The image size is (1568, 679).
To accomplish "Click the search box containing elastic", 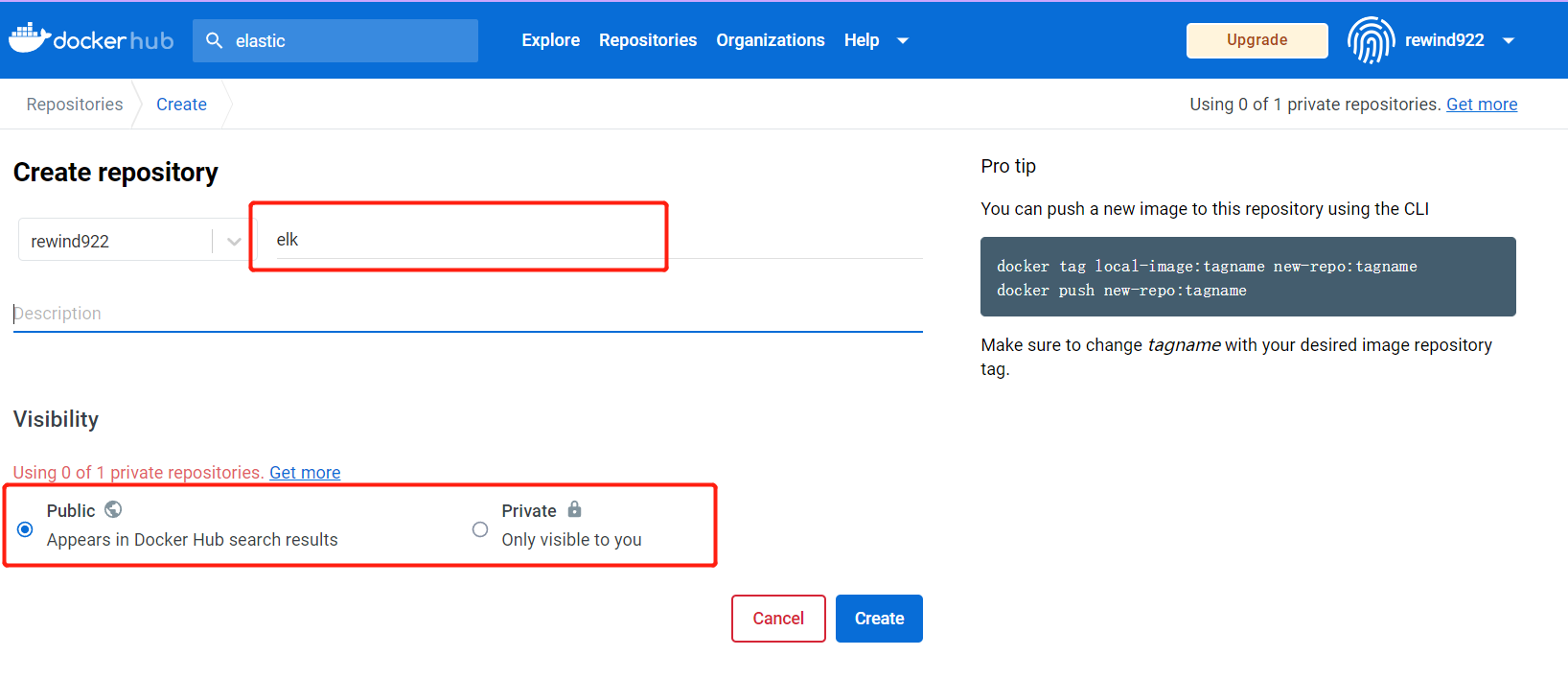I will point(335,40).
